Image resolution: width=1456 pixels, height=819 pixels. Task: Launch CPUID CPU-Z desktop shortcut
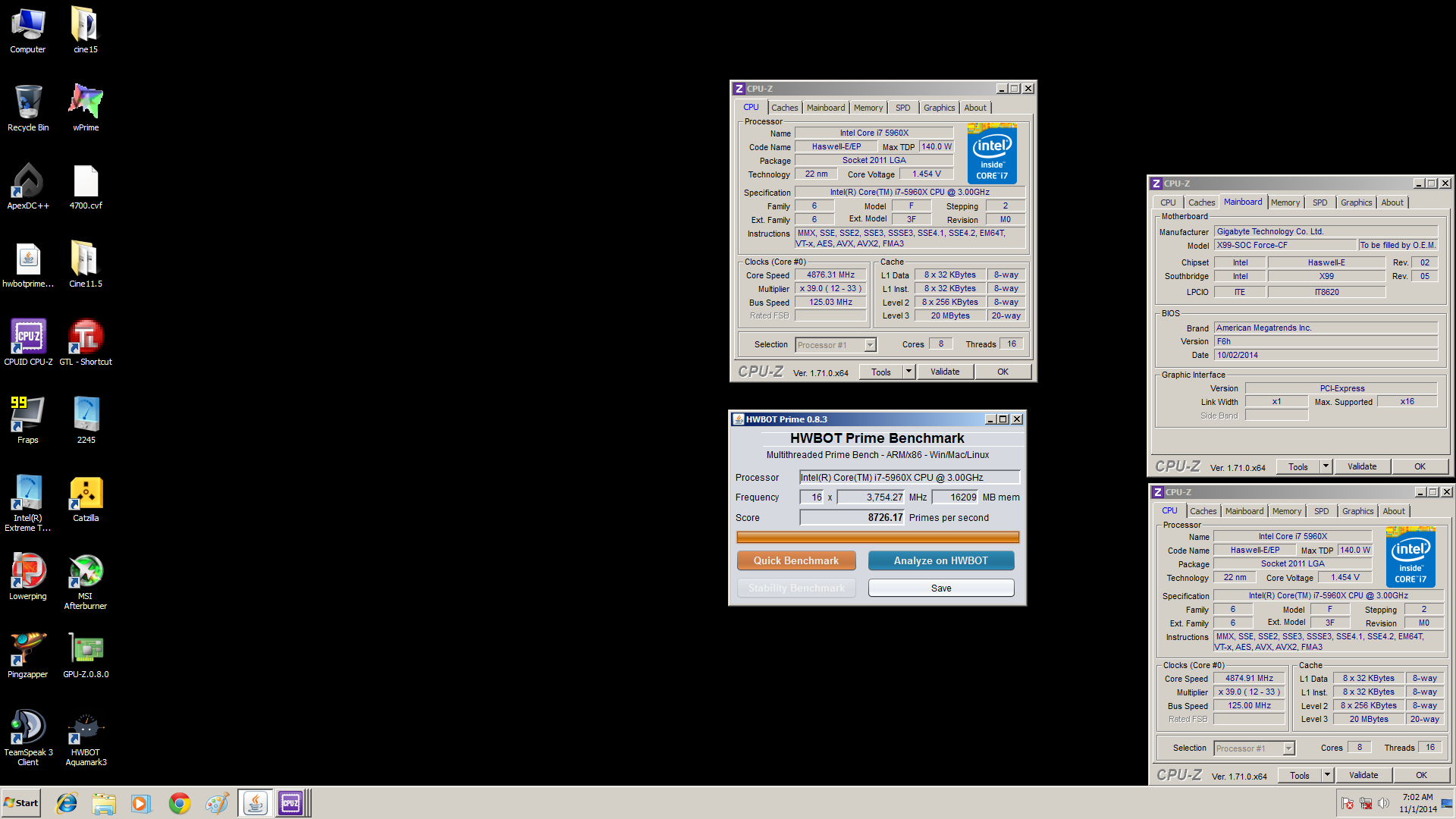pyautogui.click(x=28, y=344)
